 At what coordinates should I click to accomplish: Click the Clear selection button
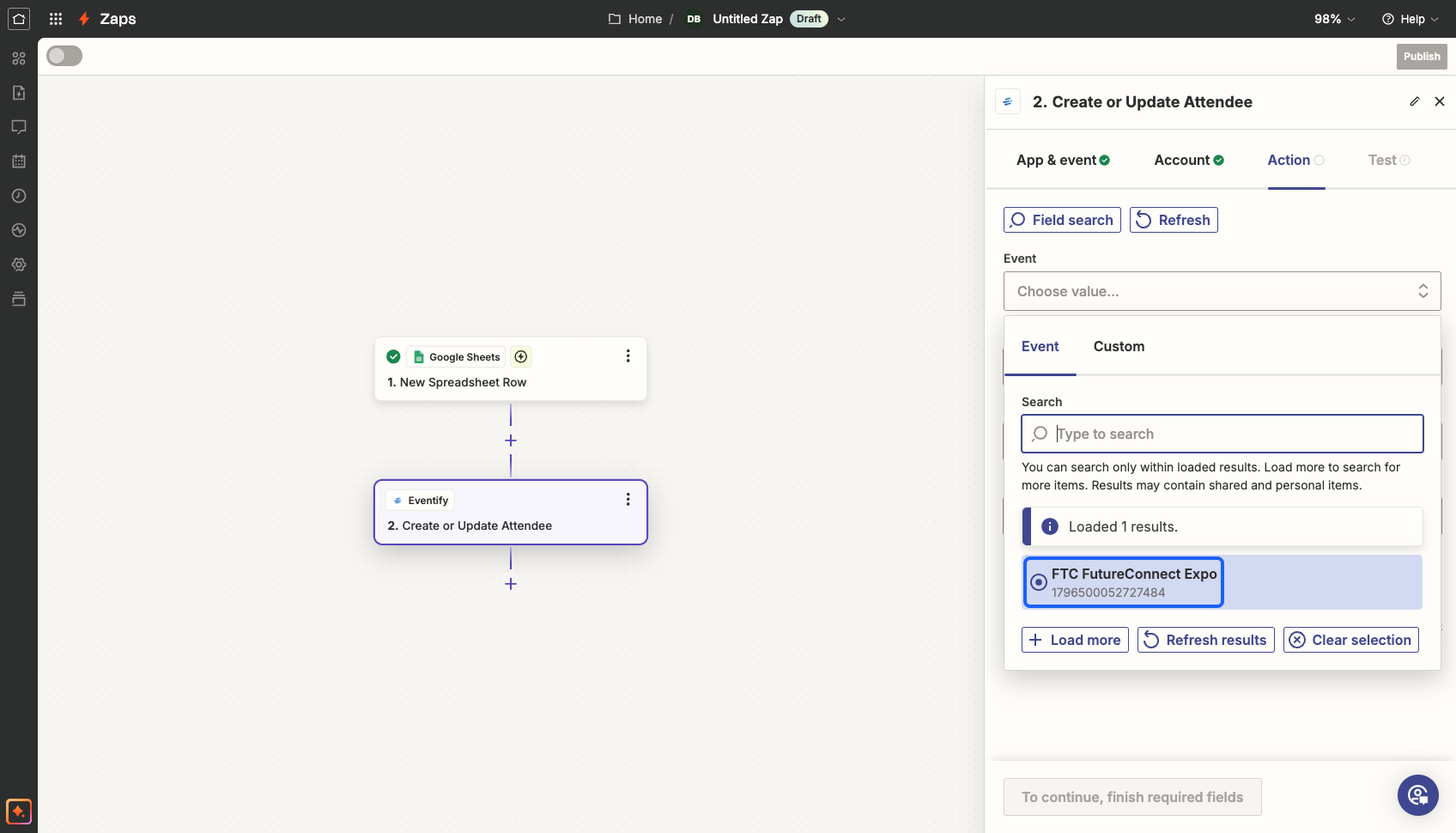(1351, 640)
